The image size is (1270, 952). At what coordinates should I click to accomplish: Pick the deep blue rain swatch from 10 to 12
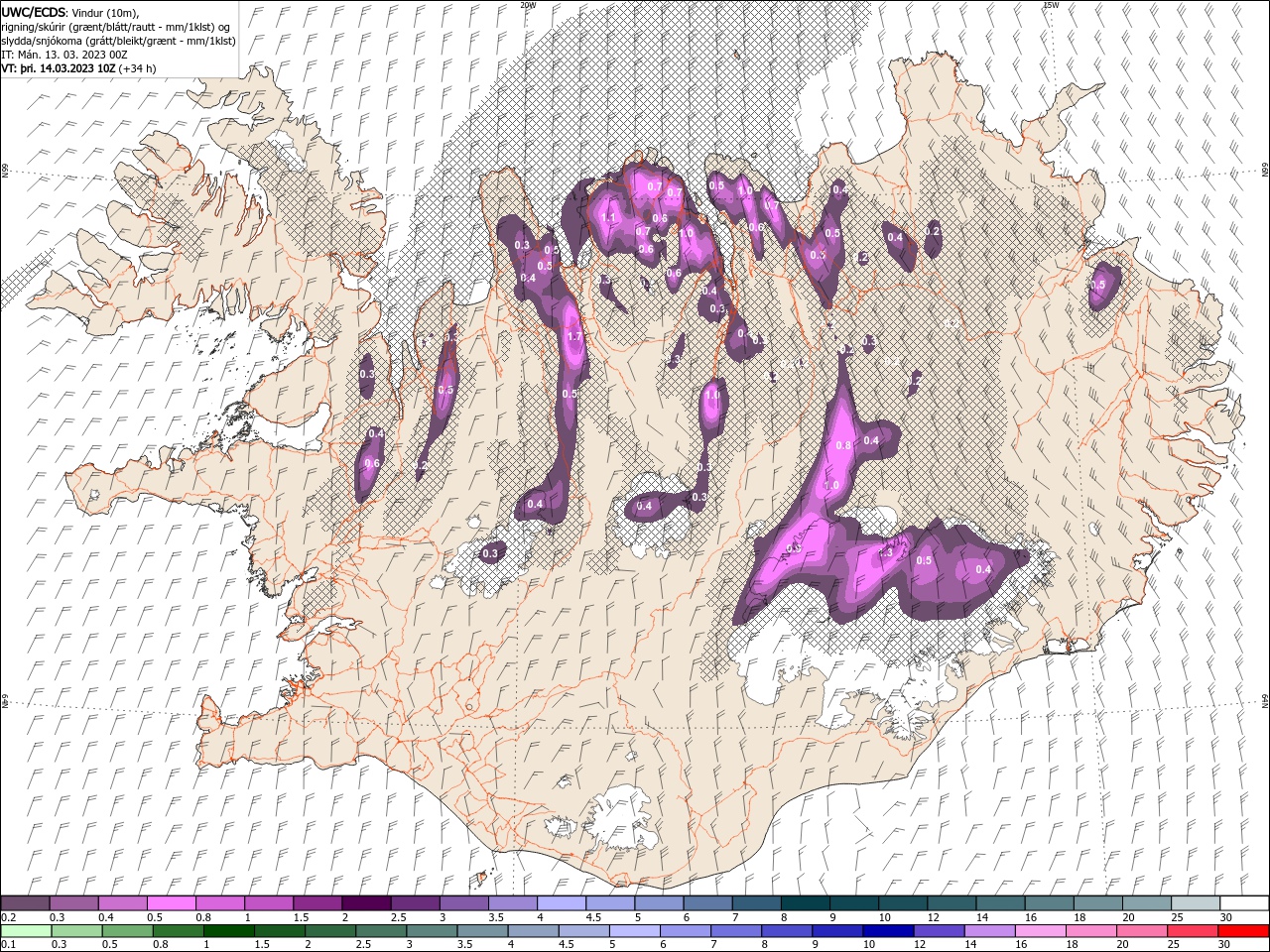(x=887, y=931)
